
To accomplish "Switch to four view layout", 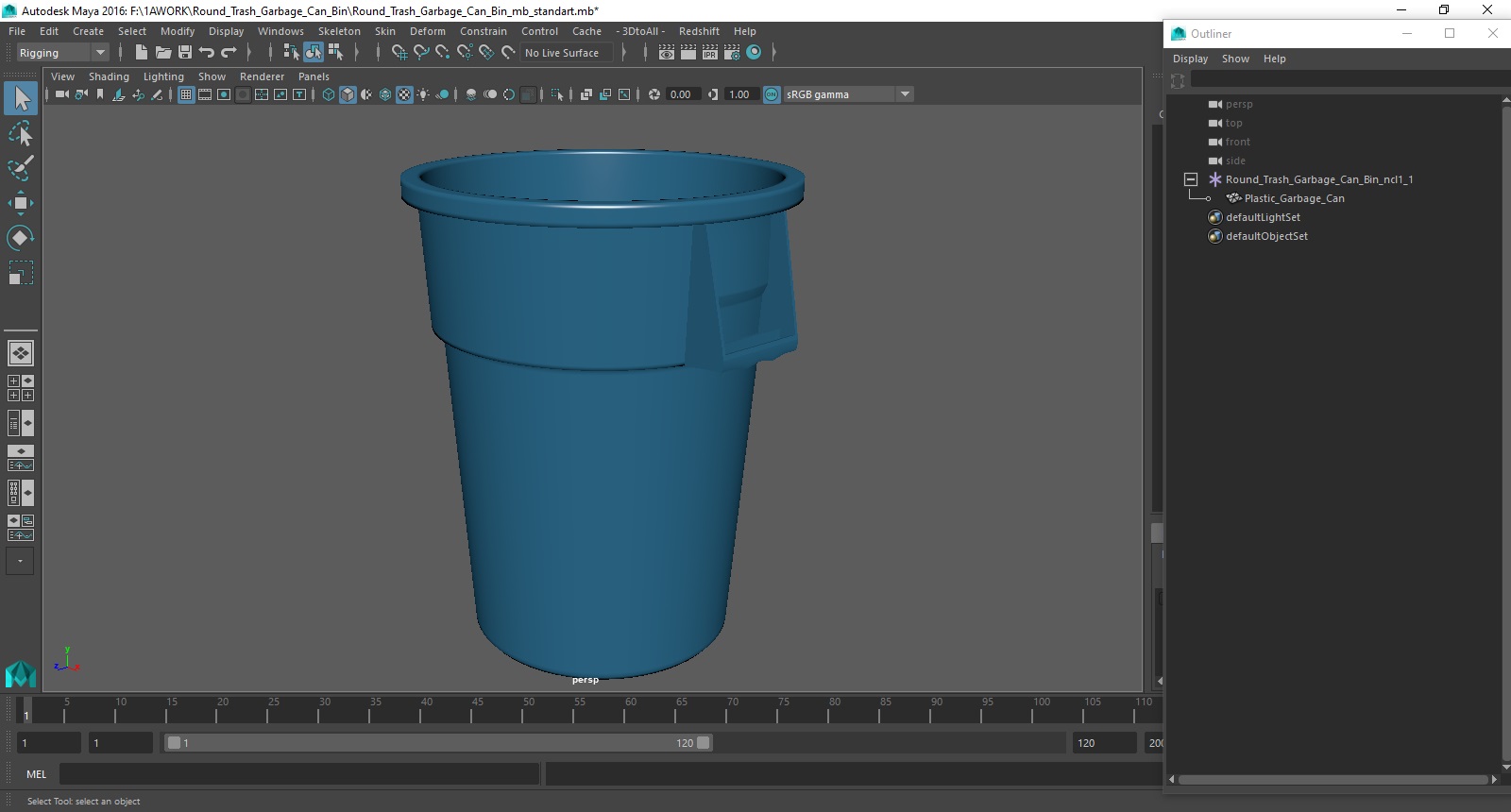I will pyautogui.click(x=21, y=388).
